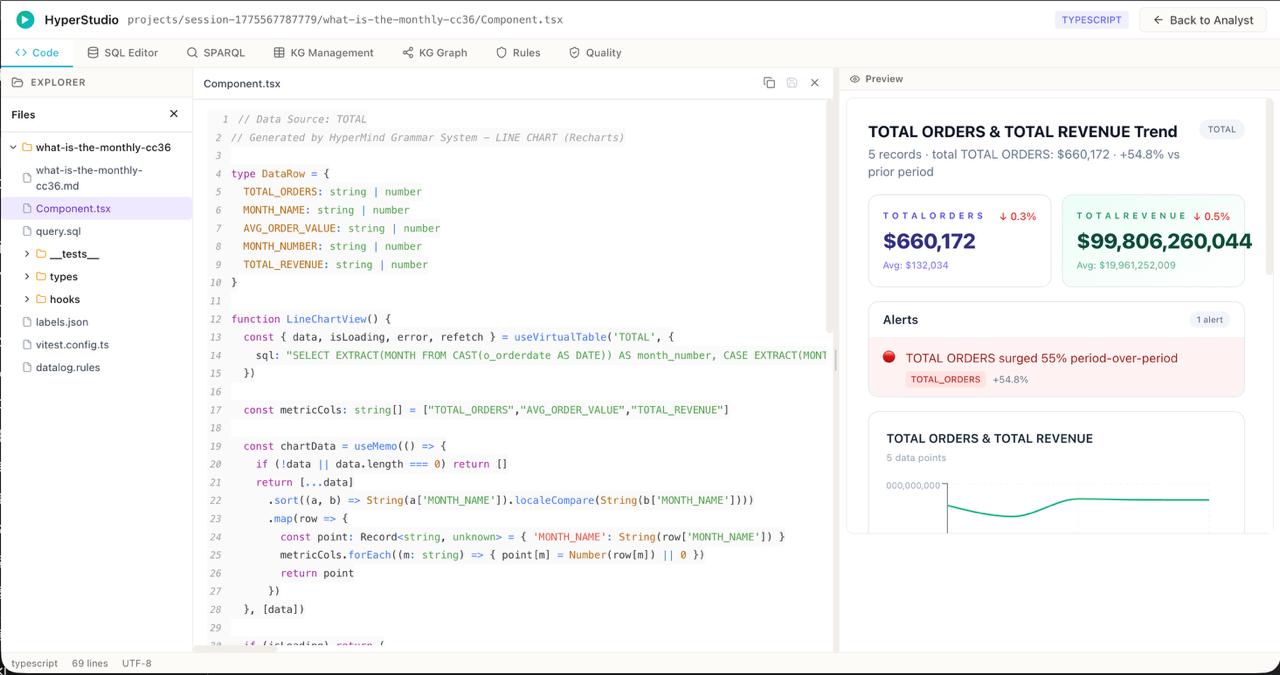Click the TOTAL REVENUE metric card
This screenshot has height=675, width=1280.
[x=1153, y=240]
